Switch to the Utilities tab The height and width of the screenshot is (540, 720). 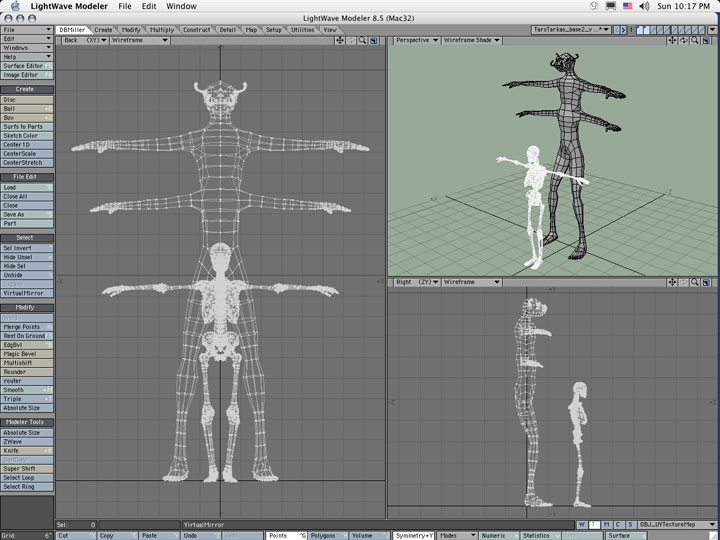click(303, 30)
